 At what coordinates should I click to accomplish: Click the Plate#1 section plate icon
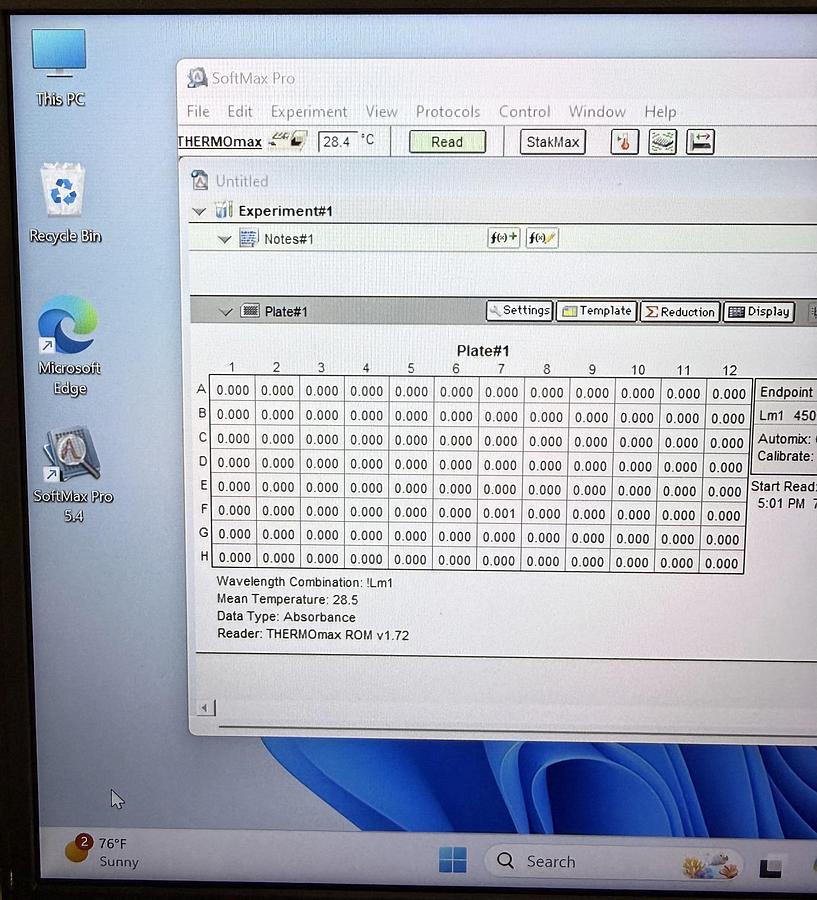pyautogui.click(x=250, y=311)
